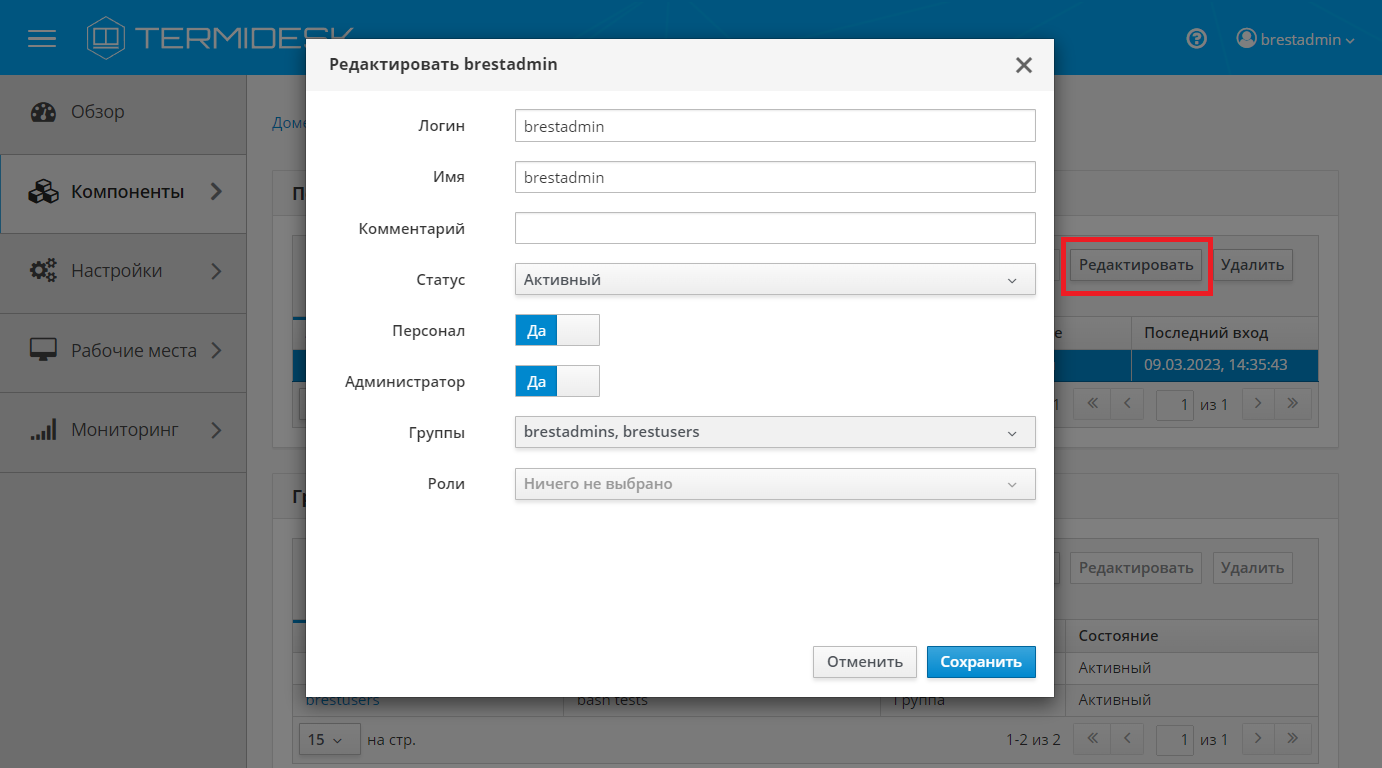The height and width of the screenshot is (768, 1382).
Task: Open the hamburger navigation menu
Action: [42, 39]
